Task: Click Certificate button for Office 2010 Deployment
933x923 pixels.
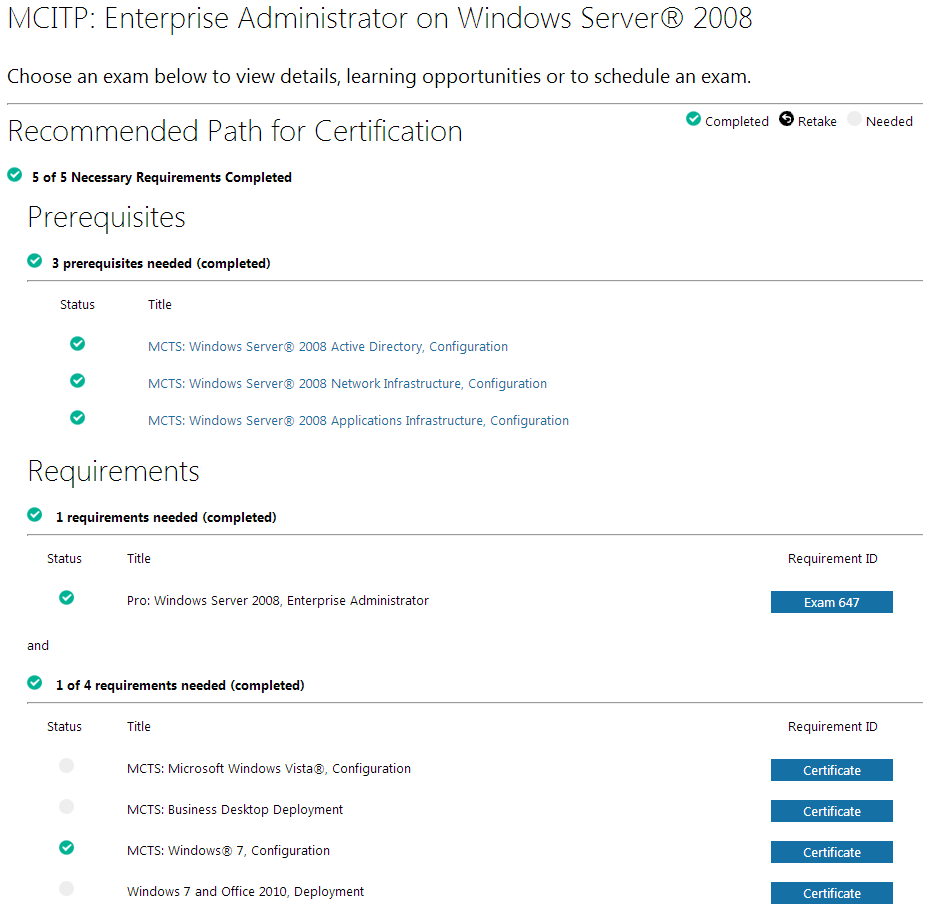Action: pyautogui.click(x=832, y=893)
